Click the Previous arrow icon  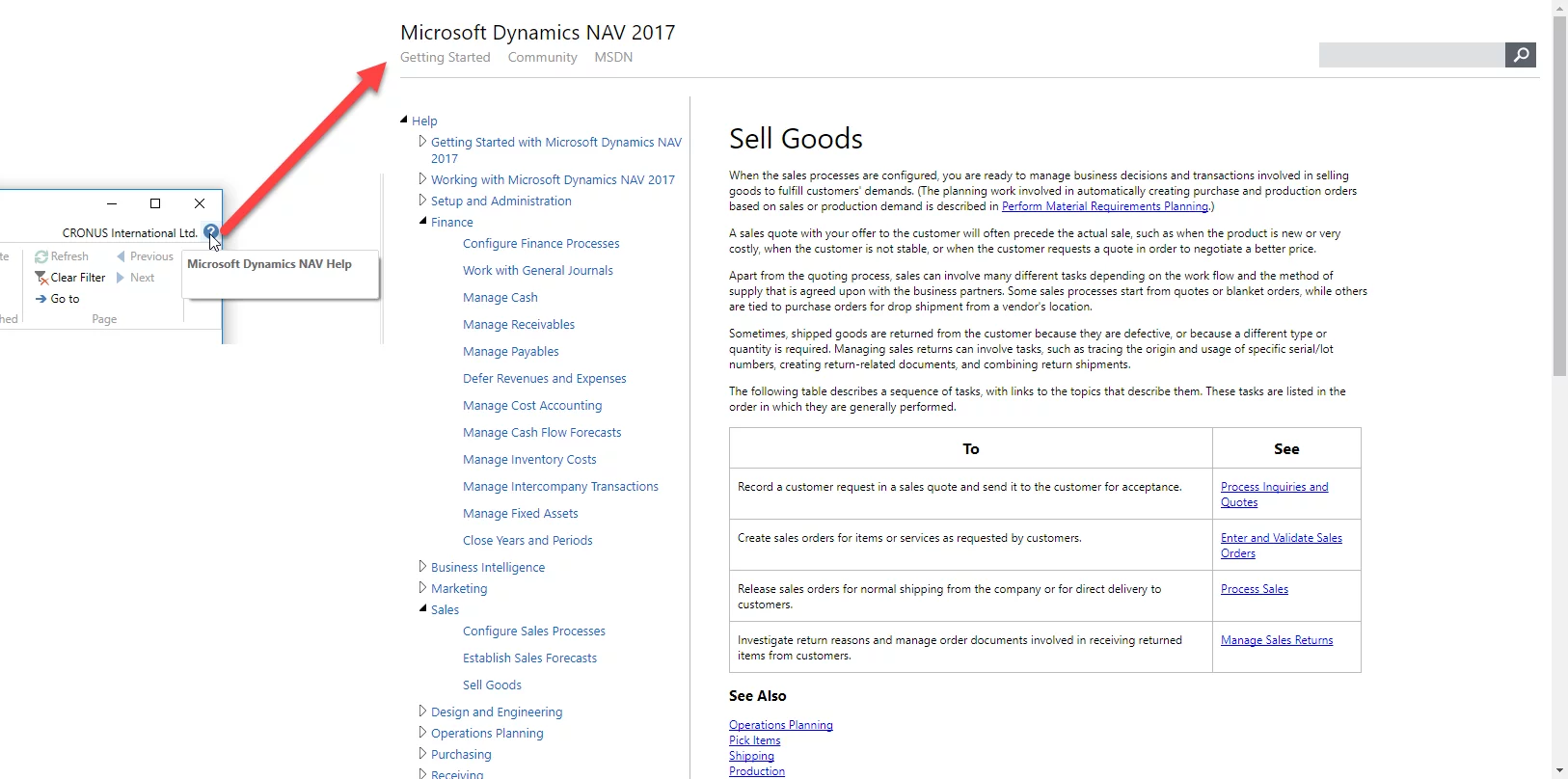point(122,256)
